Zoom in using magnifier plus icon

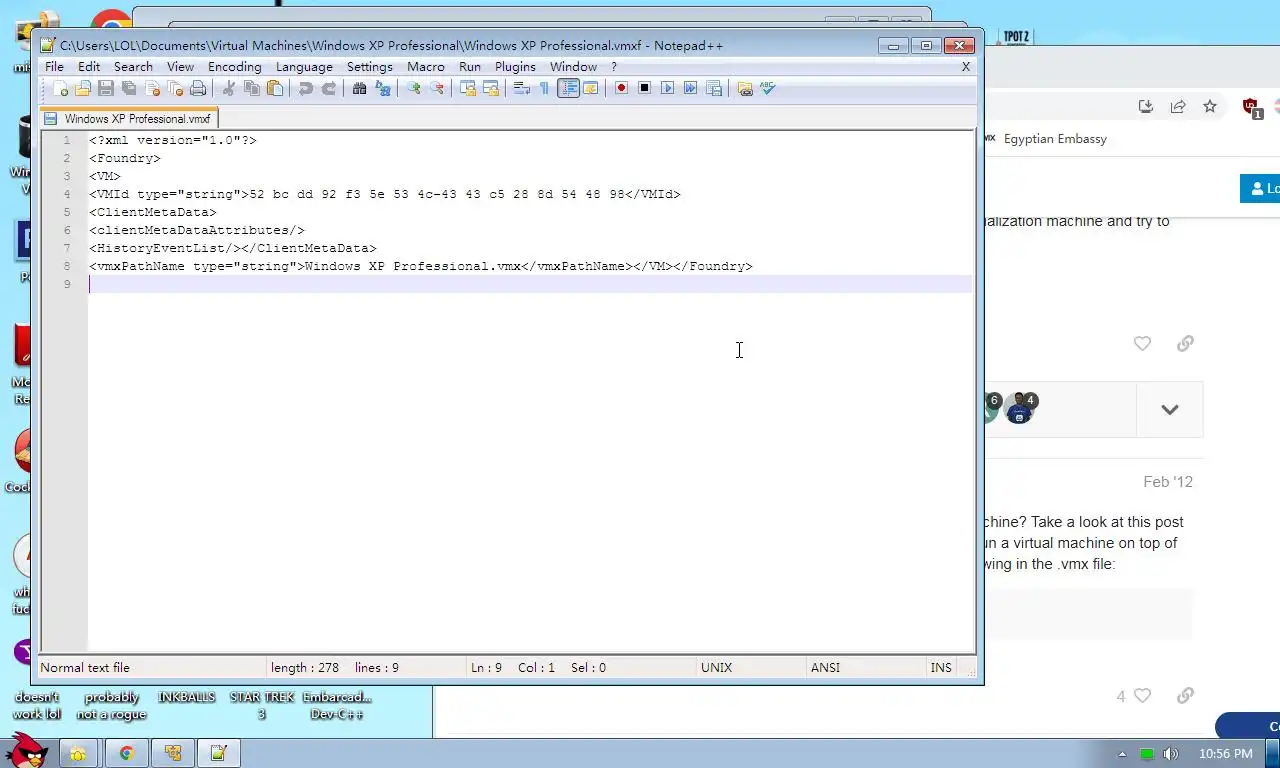point(414,88)
